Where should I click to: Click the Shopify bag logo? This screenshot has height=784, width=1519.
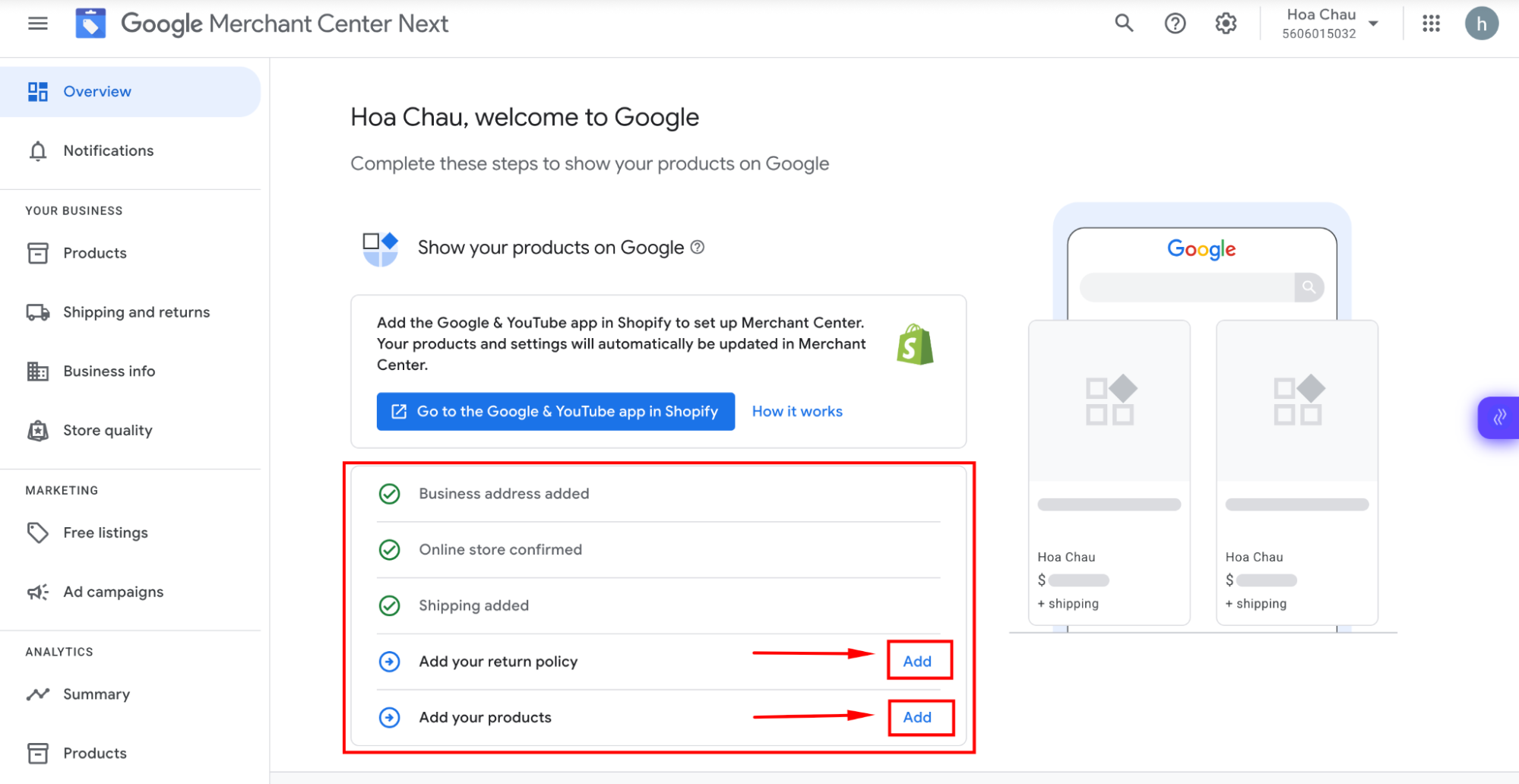915,344
